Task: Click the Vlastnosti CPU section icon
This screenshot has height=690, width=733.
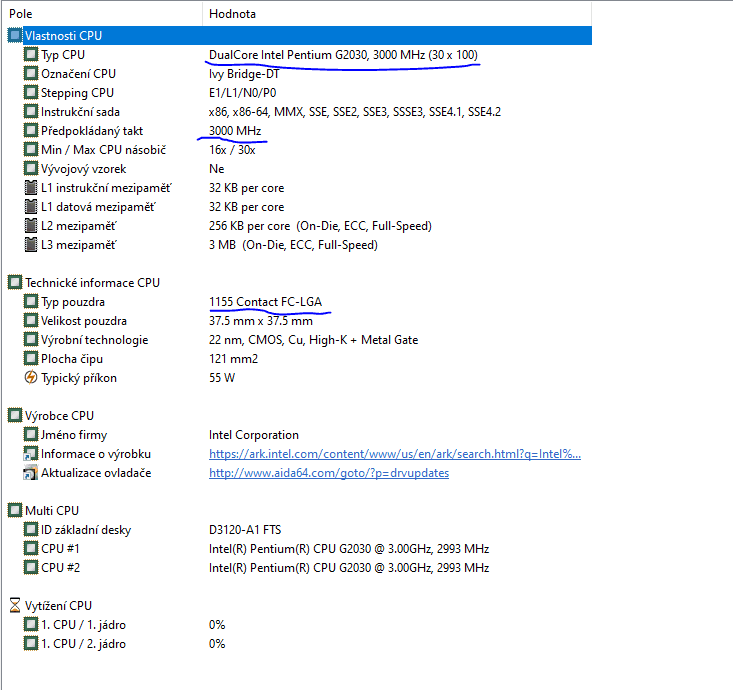Action: click(x=15, y=36)
